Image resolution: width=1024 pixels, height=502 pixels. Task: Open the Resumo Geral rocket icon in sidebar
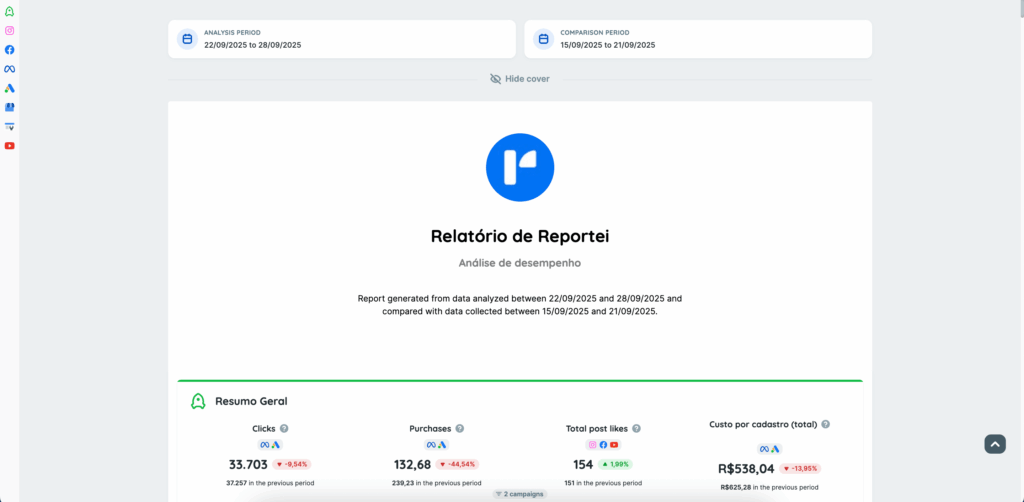[x=10, y=11]
